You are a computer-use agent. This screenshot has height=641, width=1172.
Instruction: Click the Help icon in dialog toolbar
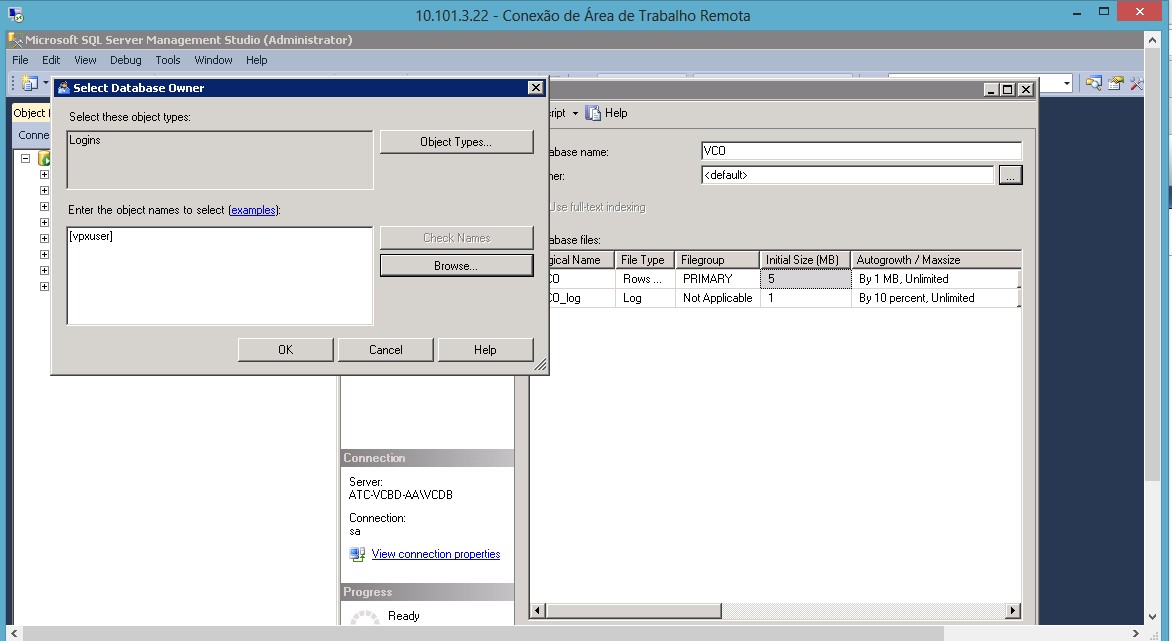point(594,113)
